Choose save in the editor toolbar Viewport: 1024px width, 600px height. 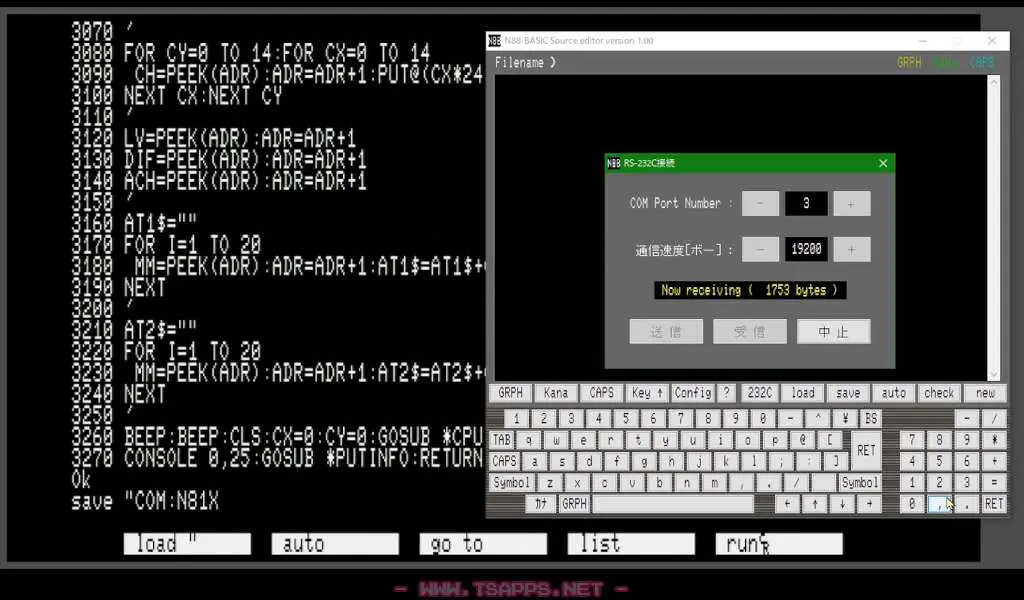(x=848, y=393)
